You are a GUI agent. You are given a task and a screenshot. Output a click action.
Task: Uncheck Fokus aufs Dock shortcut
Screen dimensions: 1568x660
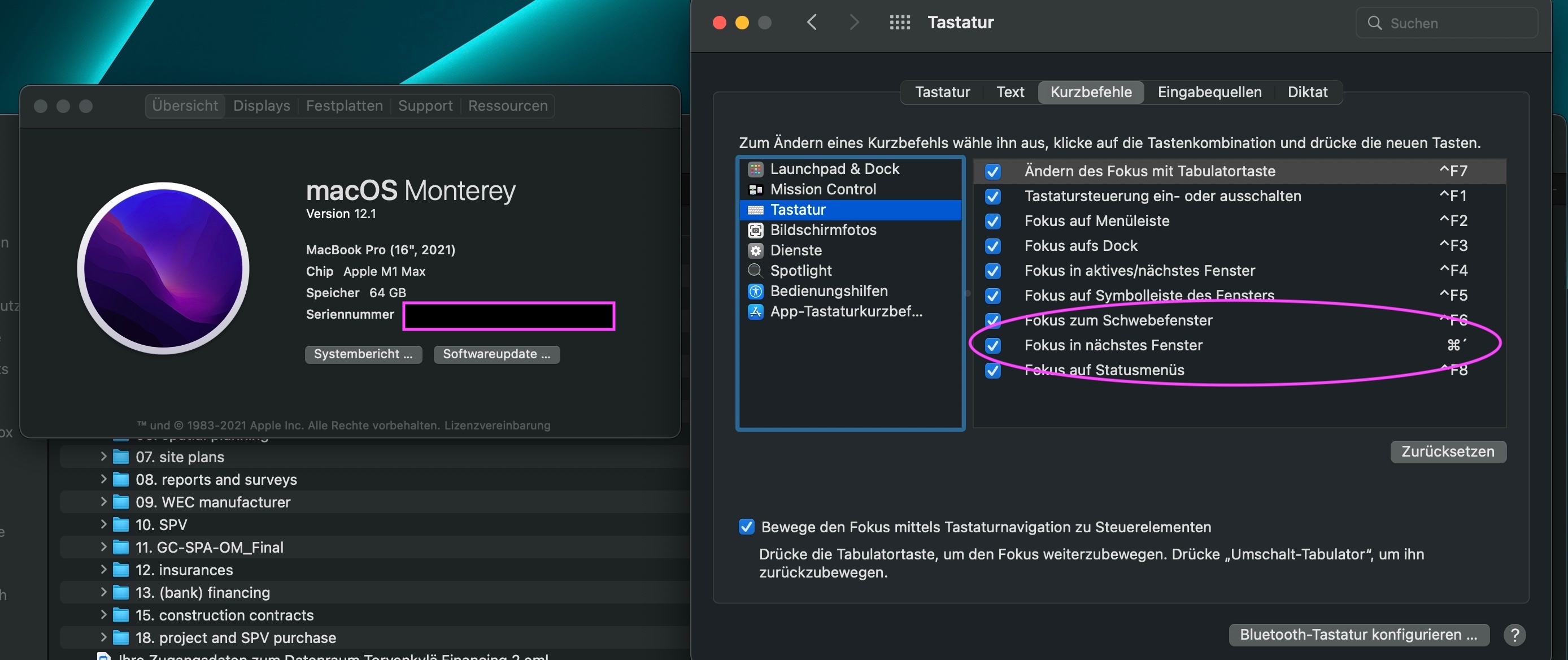coord(993,246)
